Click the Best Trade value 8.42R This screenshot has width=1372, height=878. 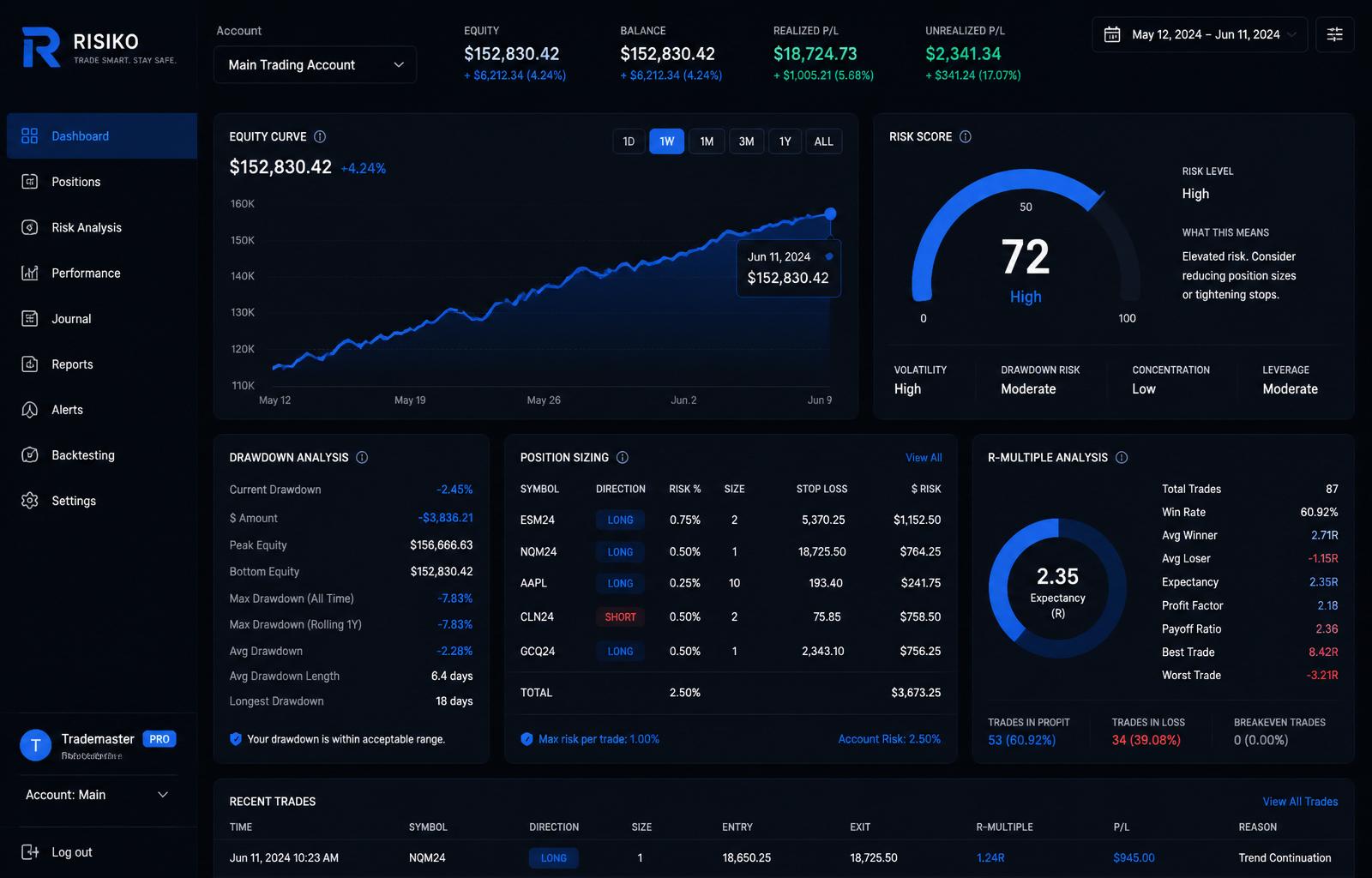coord(1323,652)
